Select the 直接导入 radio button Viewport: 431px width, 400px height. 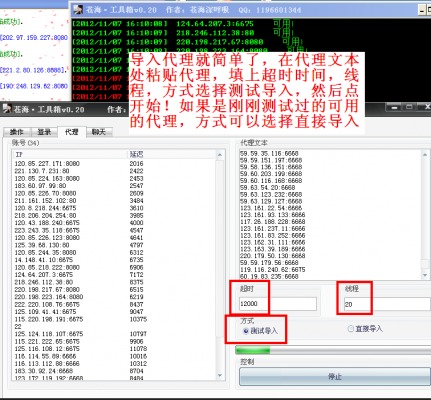(x=350, y=329)
